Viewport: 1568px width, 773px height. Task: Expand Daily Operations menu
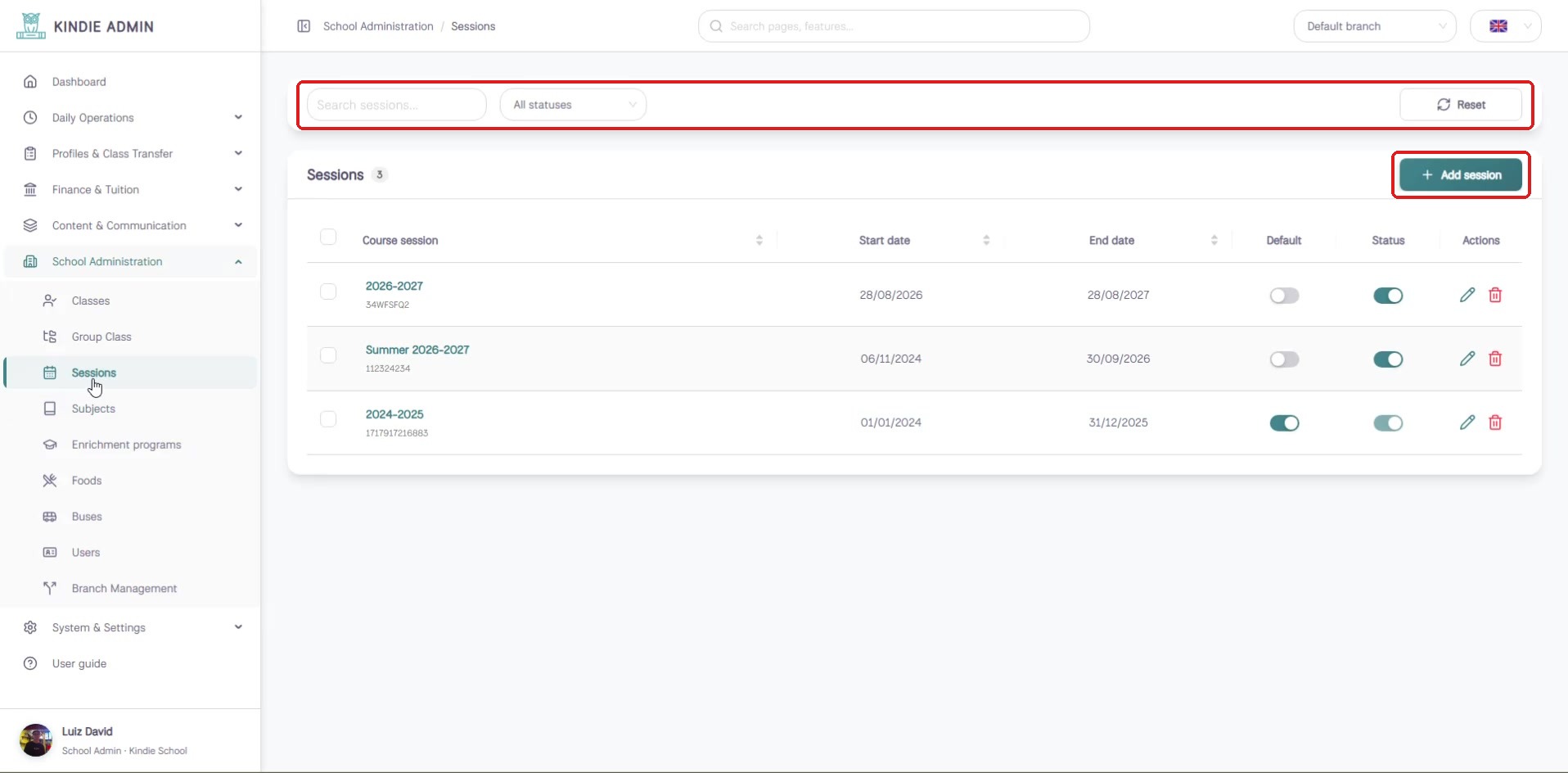click(131, 118)
